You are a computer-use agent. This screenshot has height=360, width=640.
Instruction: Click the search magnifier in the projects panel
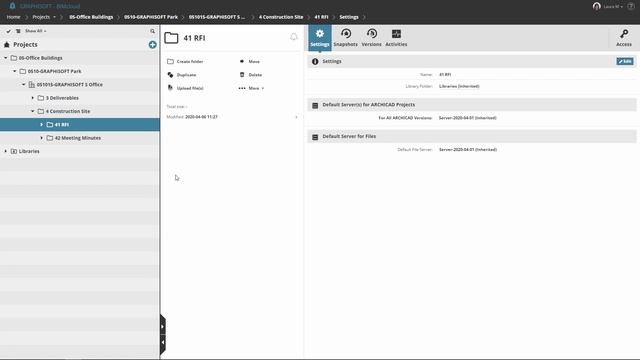[x=152, y=31]
